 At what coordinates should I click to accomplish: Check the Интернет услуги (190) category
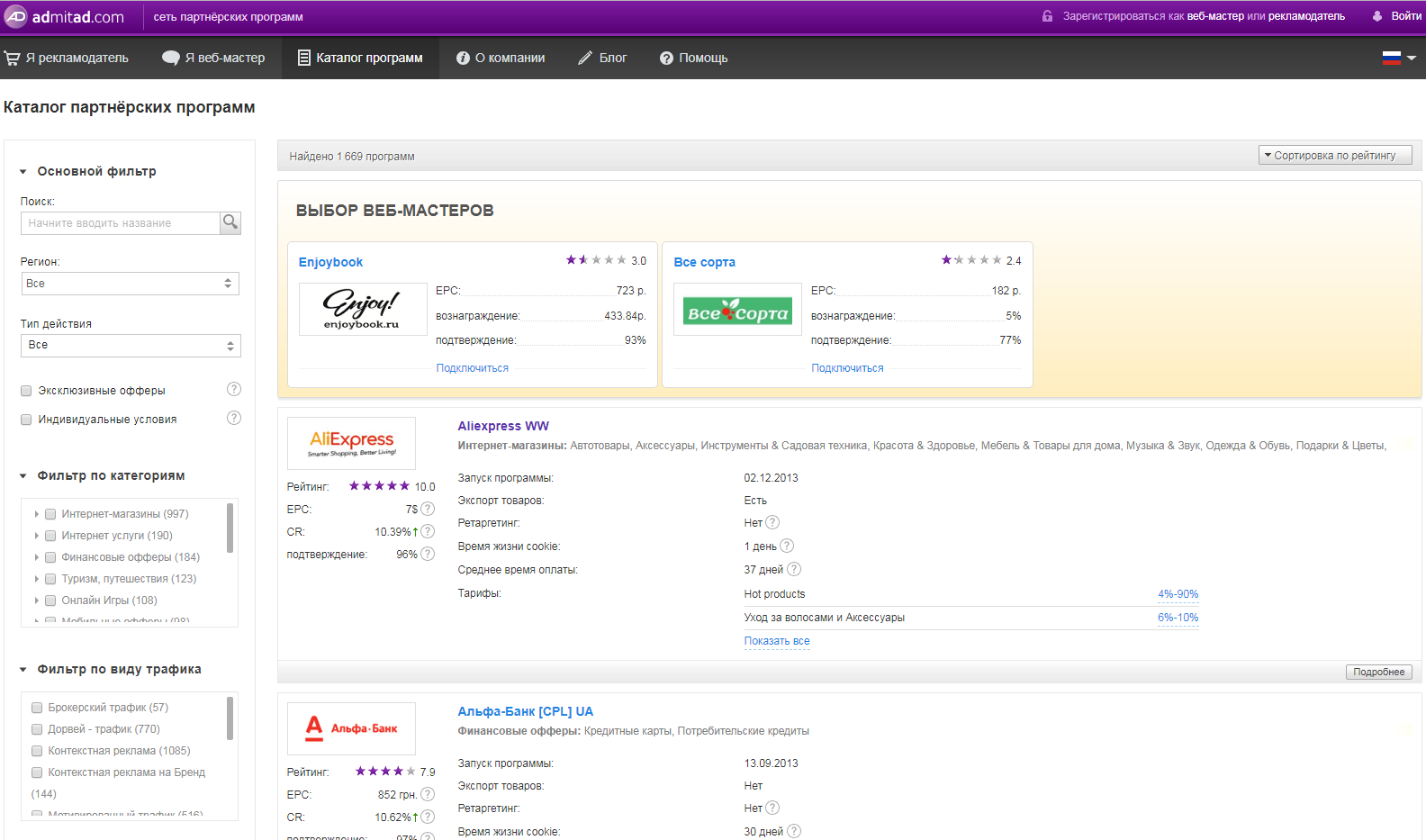pos(50,536)
